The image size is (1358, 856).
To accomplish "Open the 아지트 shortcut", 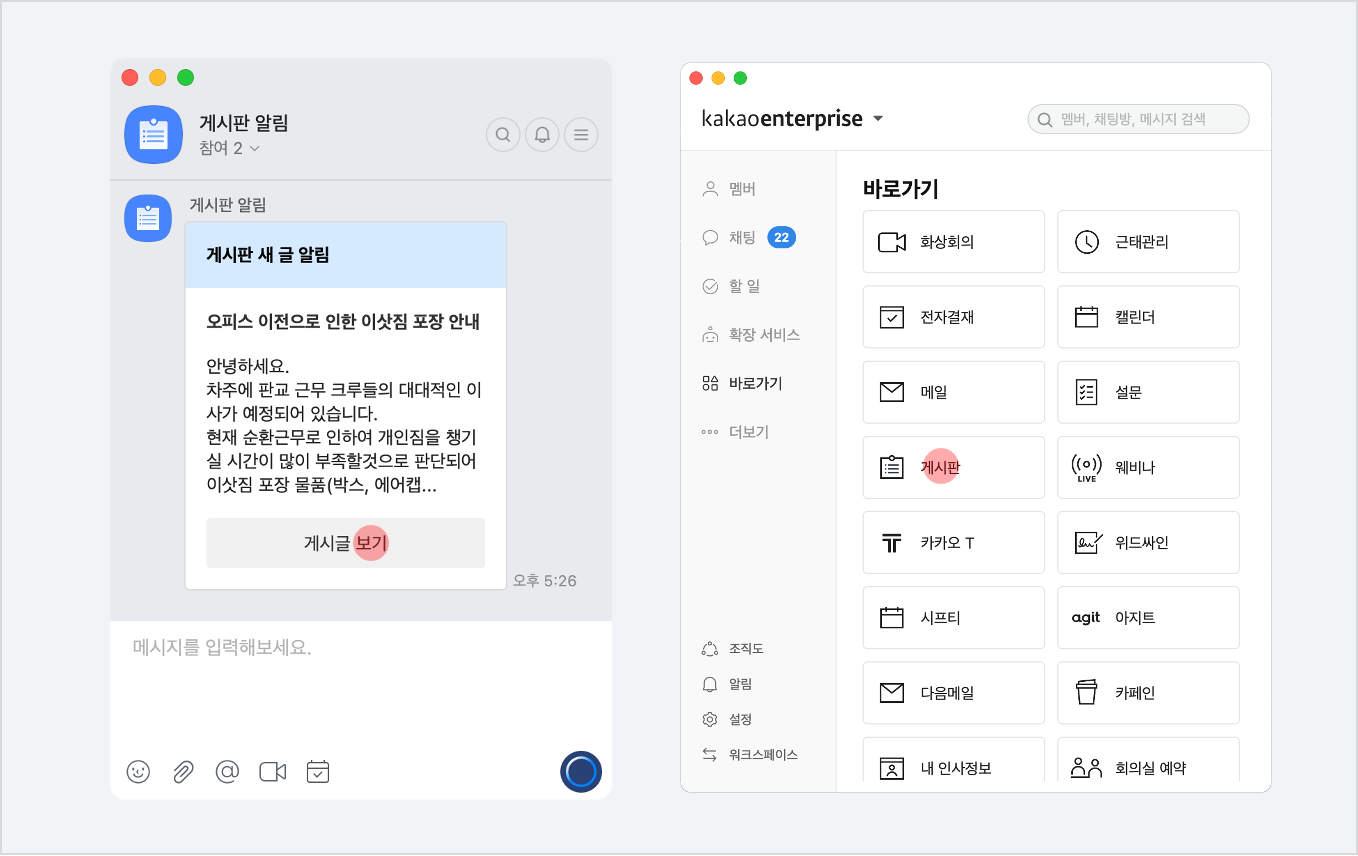I will point(1148,618).
